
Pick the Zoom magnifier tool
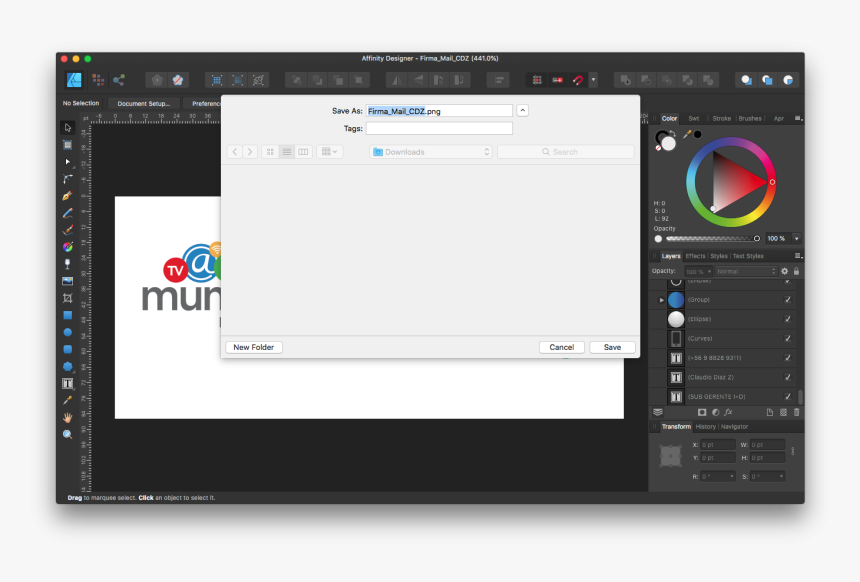(x=67, y=434)
